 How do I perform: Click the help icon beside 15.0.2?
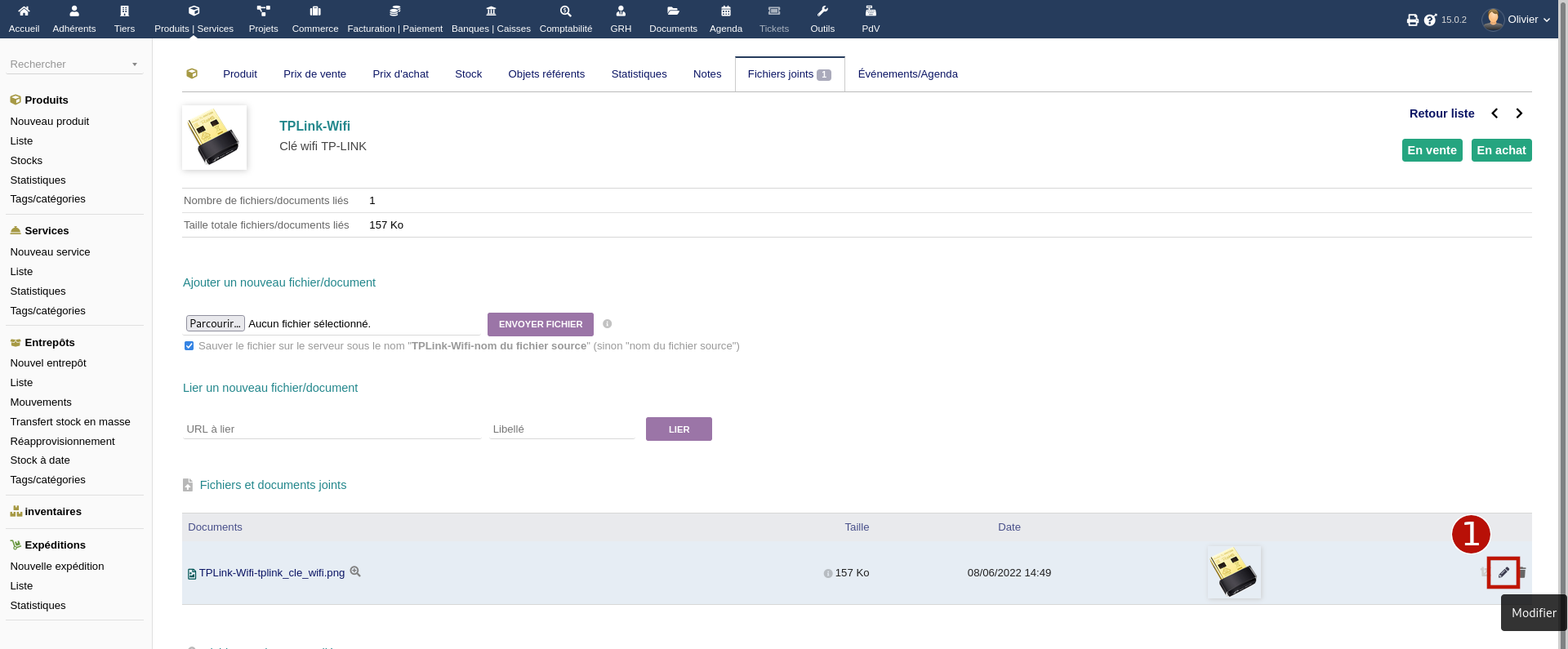pos(1430,20)
